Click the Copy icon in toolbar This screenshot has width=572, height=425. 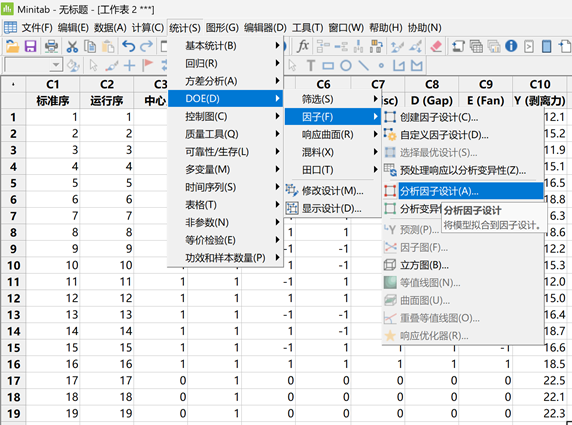click(90, 46)
